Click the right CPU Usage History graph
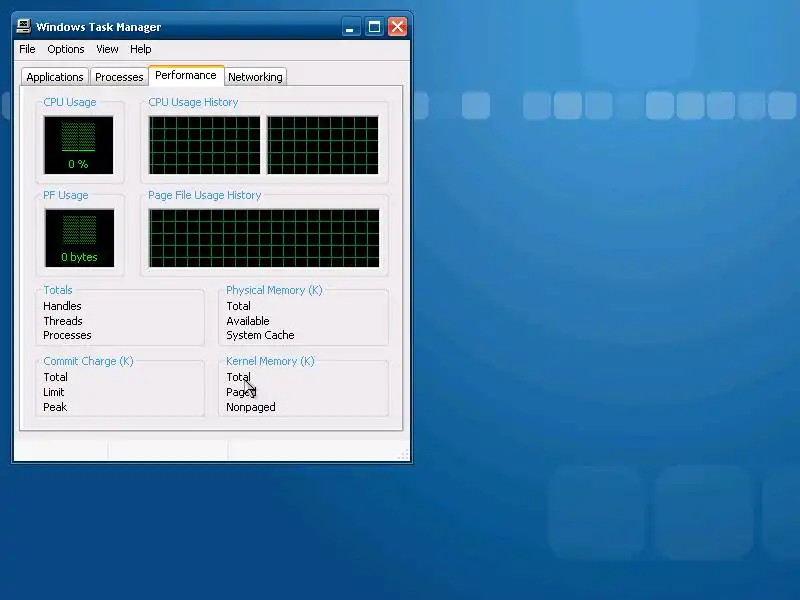The height and width of the screenshot is (600, 800). (x=323, y=145)
